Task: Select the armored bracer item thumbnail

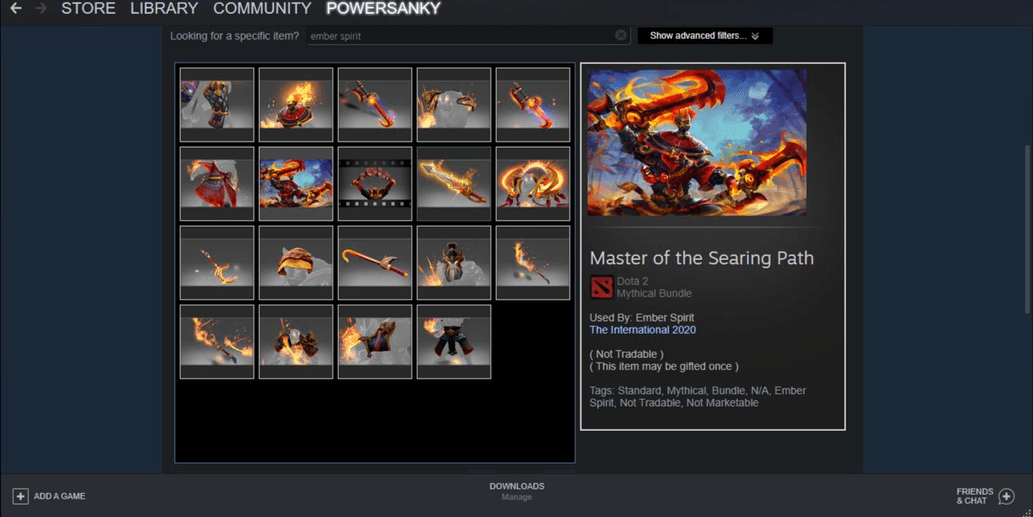Action: pyautogui.click(x=217, y=105)
